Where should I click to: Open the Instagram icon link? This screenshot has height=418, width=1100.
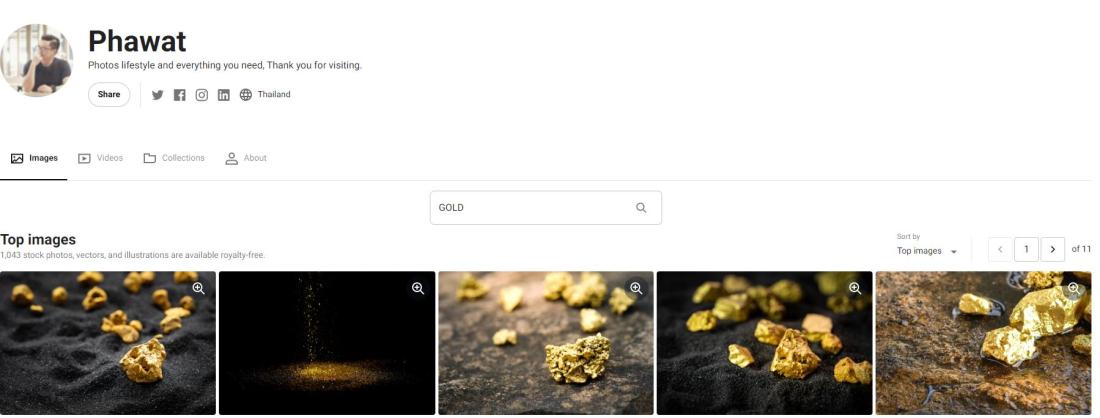[201, 95]
